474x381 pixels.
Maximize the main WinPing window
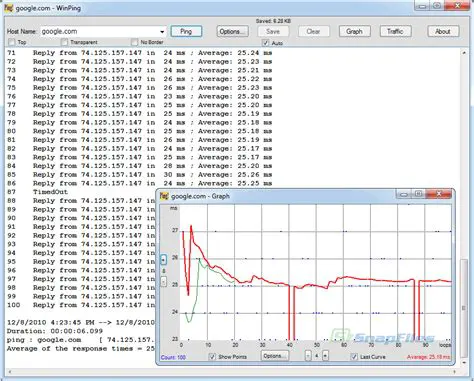click(437, 6)
